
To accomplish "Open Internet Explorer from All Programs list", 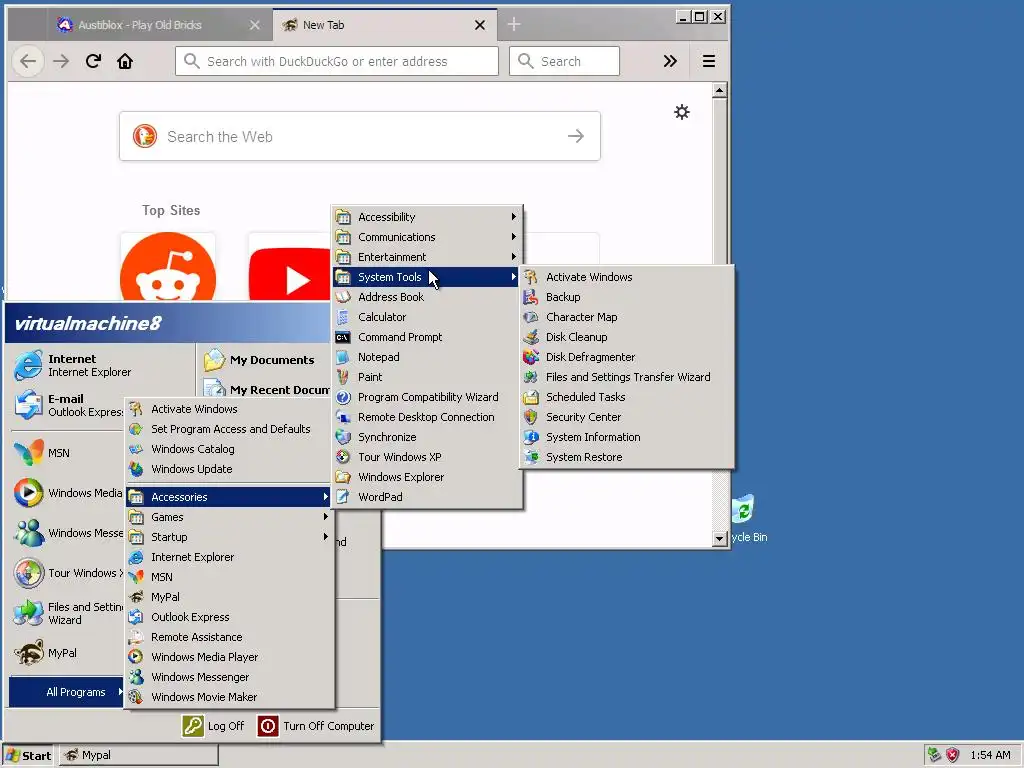I will point(229,557).
